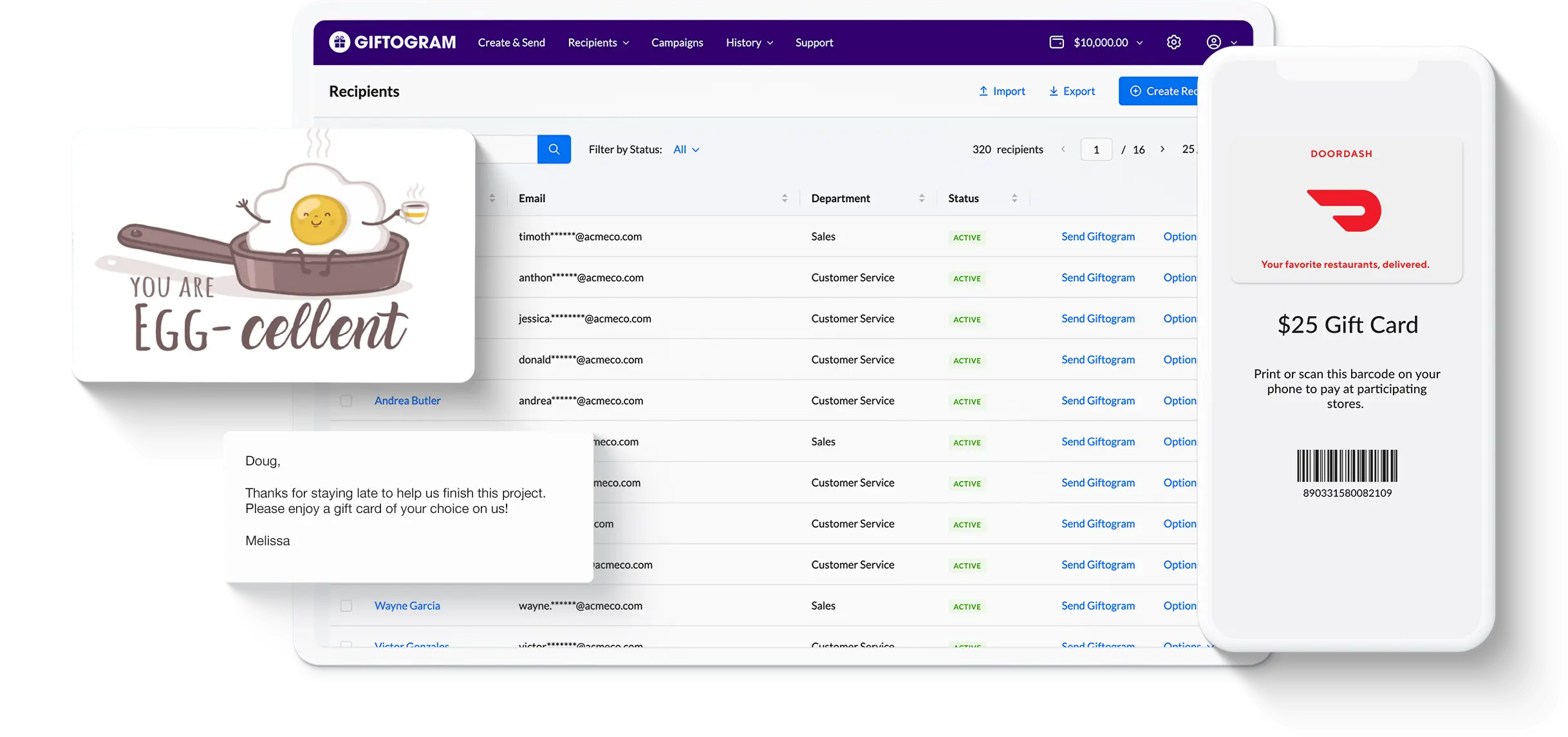Click the DoorDash logo on phone
This screenshot has width=1568, height=737.
tap(1344, 210)
